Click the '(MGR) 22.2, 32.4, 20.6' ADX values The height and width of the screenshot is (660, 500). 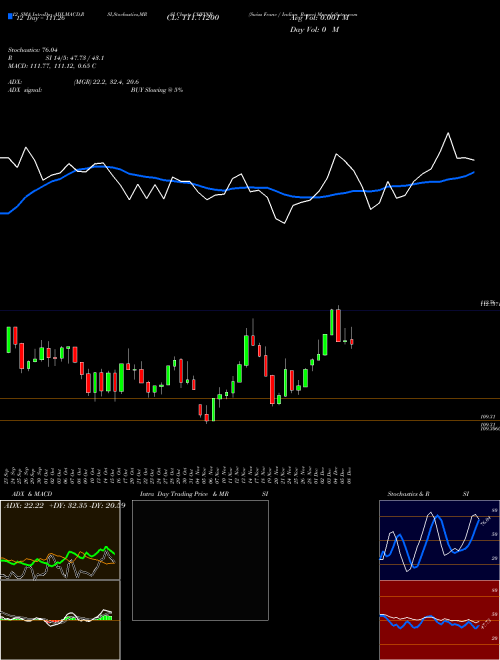[106, 82]
